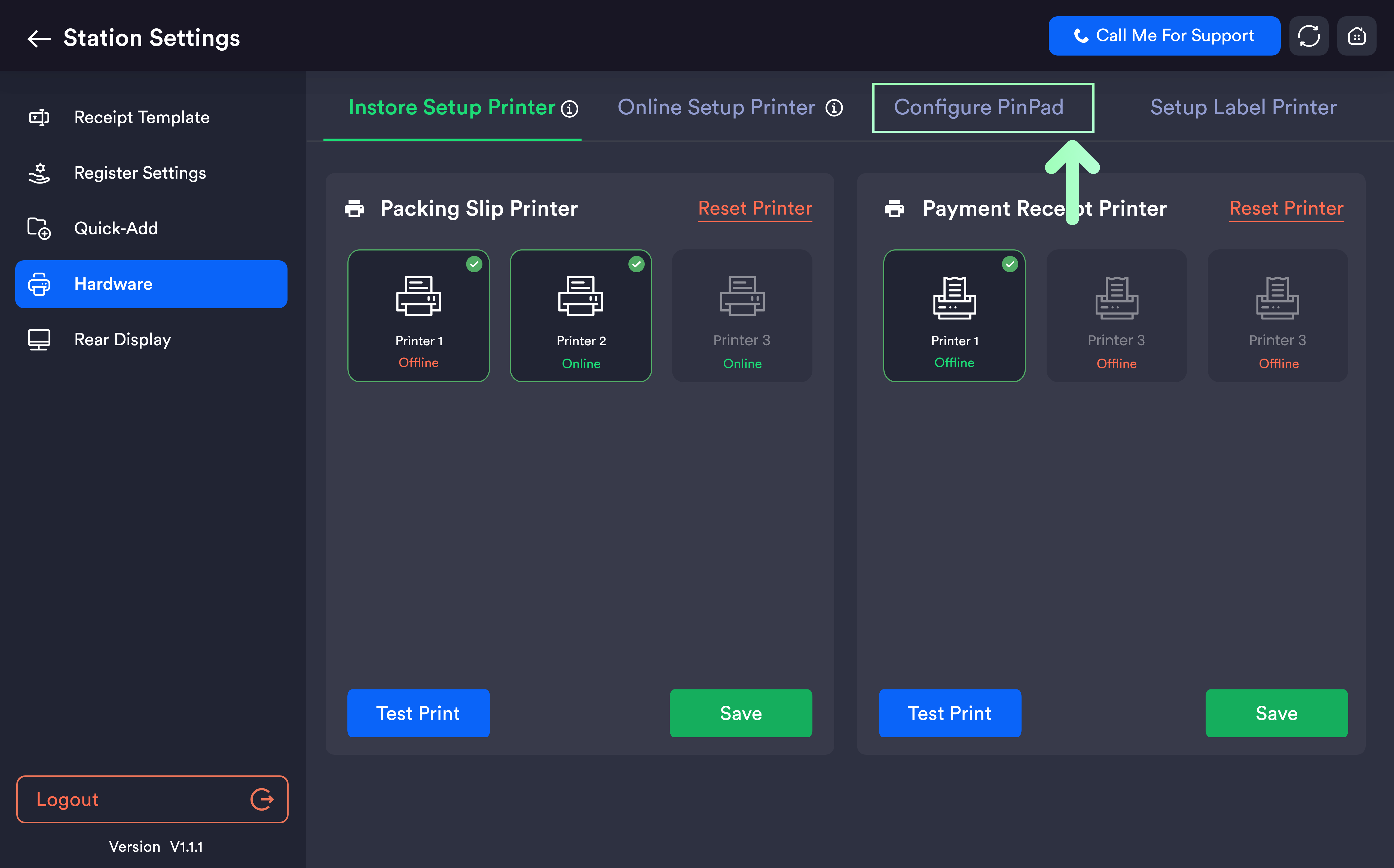Image resolution: width=1394 pixels, height=868 pixels.
Task: Open Rear Display settings
Action: [122, 339]
